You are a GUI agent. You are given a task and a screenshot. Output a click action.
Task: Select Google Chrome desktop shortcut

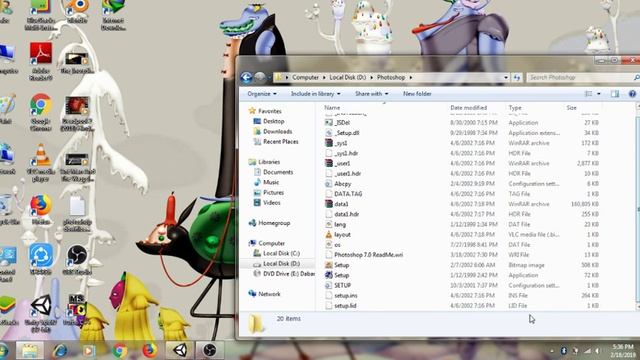(x=40, y=112)
